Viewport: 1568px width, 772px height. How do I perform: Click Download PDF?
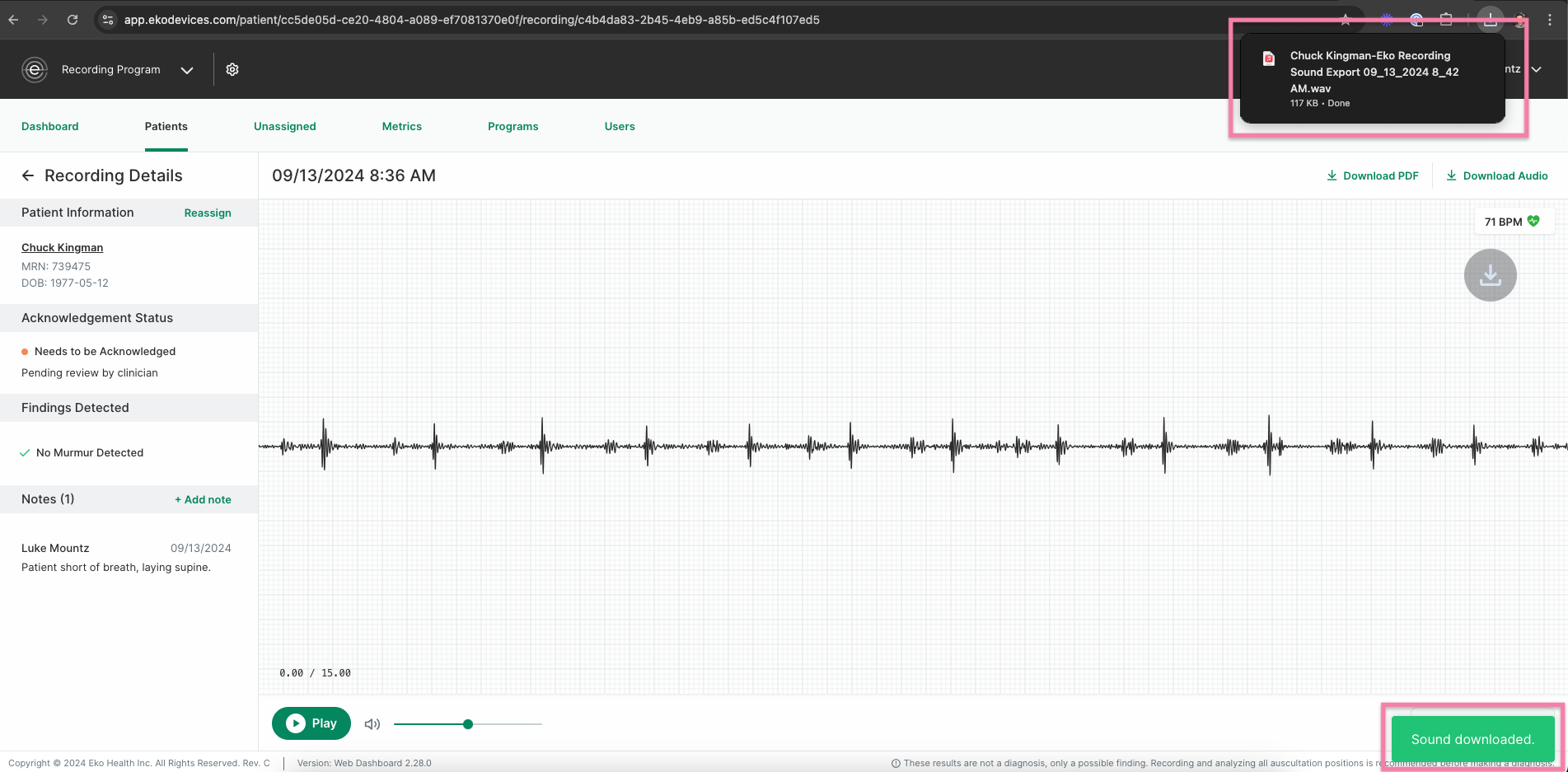1373,175
